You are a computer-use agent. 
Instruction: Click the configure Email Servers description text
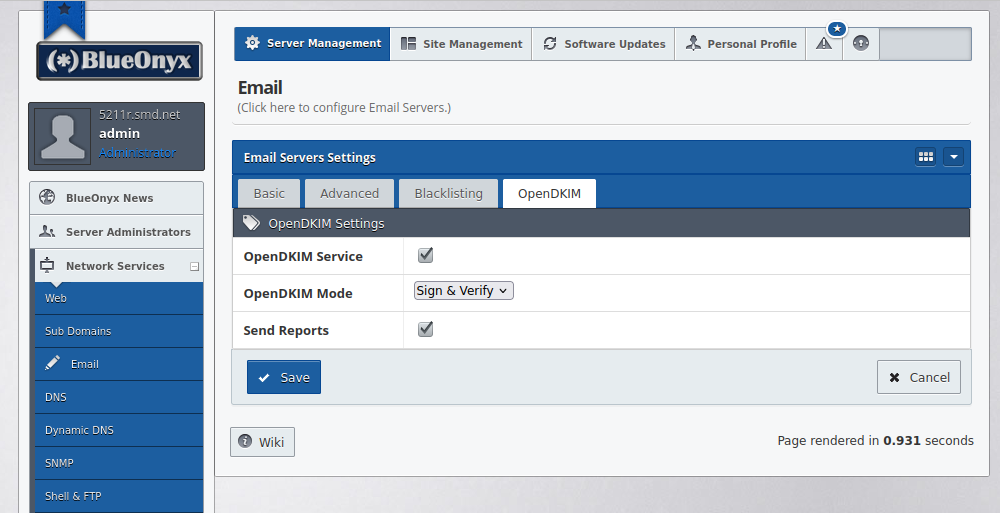click(x=344, y=108)
